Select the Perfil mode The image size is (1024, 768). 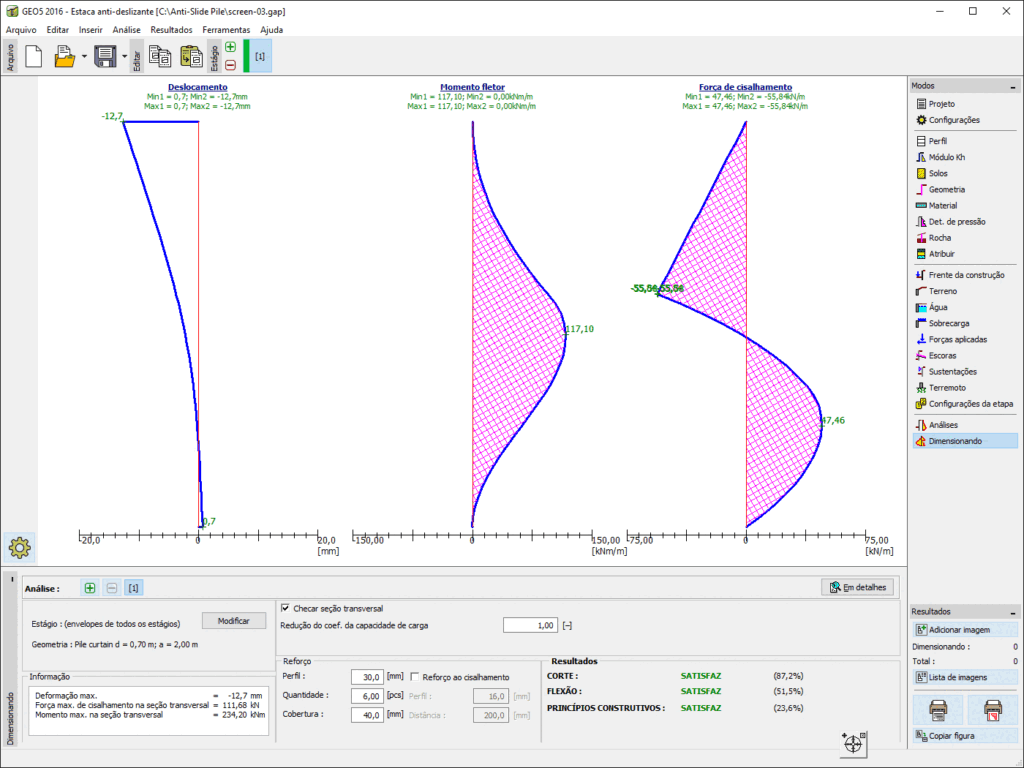pos(965,141)
